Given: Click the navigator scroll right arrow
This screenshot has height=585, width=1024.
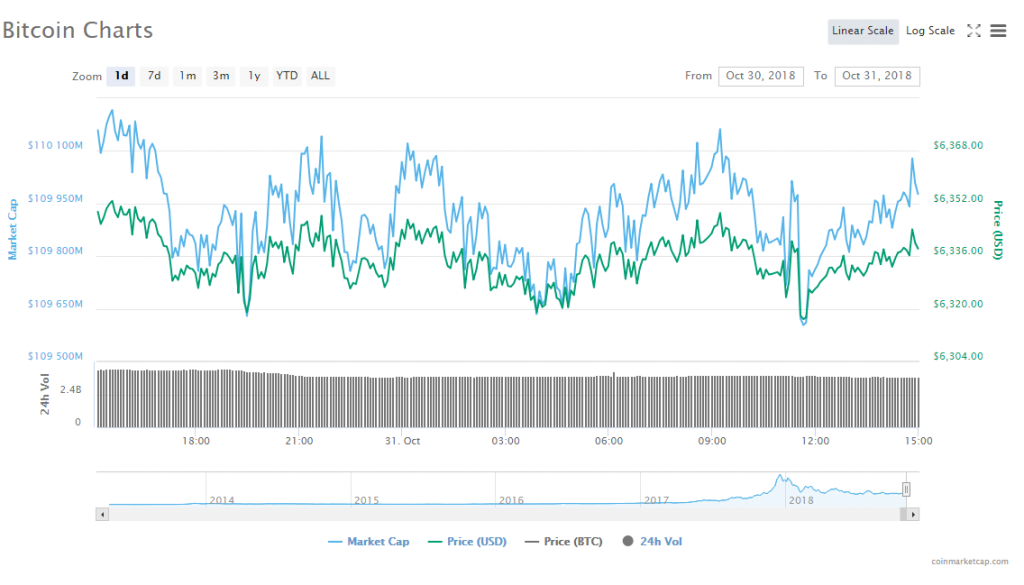Looking at the screenshot, I should pos(913,514).
